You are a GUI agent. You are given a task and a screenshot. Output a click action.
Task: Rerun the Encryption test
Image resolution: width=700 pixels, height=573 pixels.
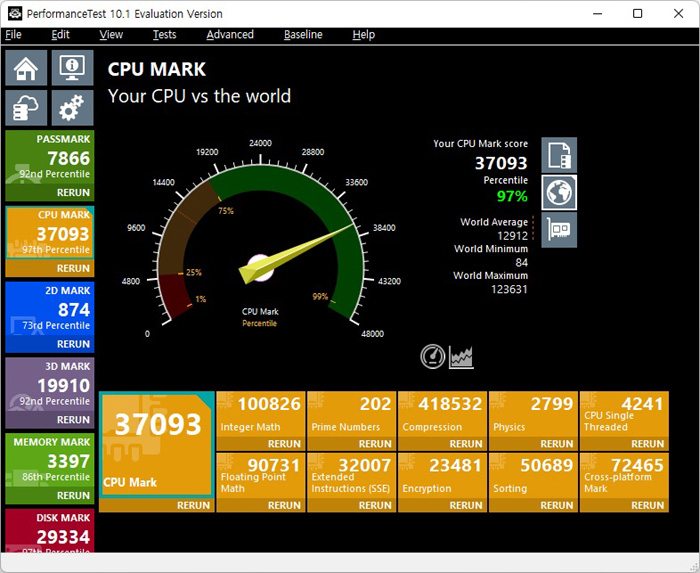(x=465, y=505)
